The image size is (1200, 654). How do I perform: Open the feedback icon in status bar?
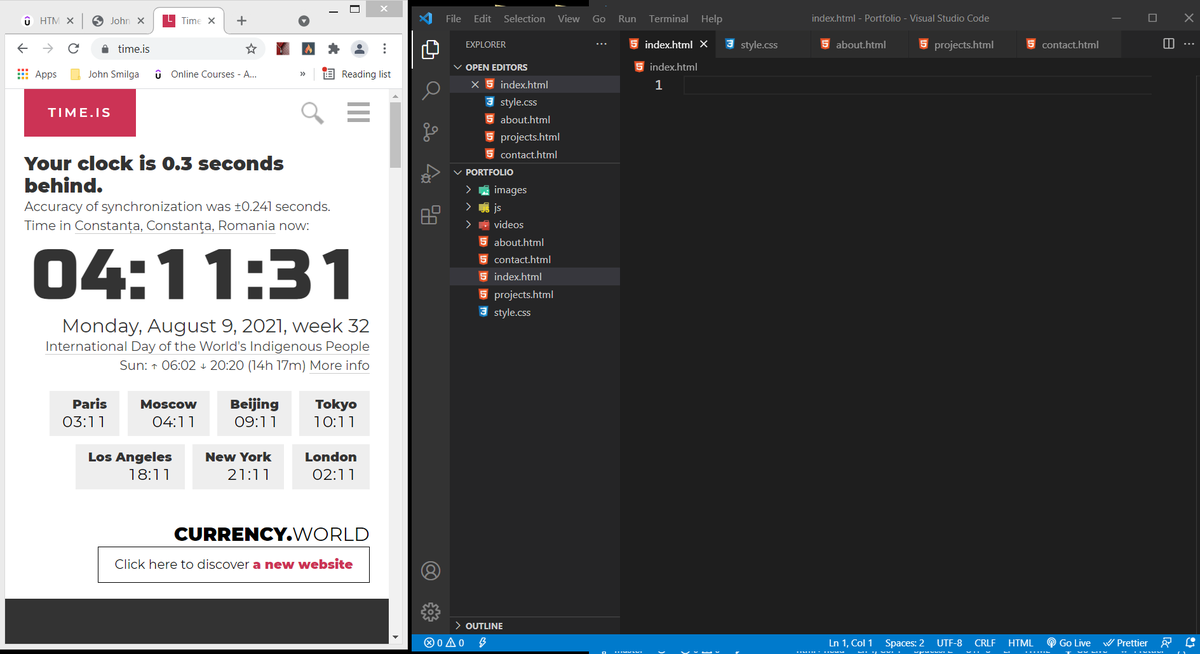pos(1167,643)
